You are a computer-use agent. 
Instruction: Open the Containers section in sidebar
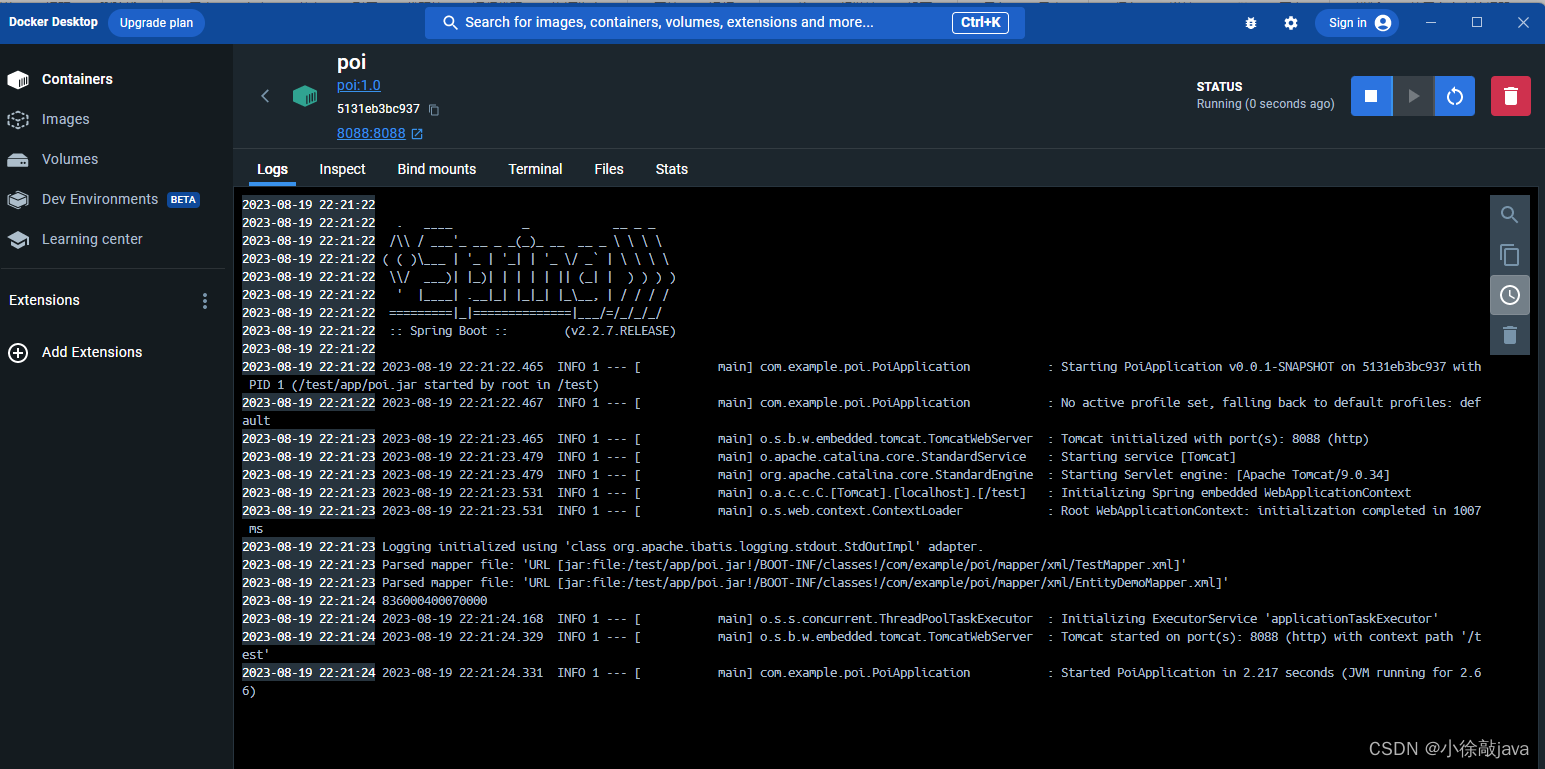(77, 79)
